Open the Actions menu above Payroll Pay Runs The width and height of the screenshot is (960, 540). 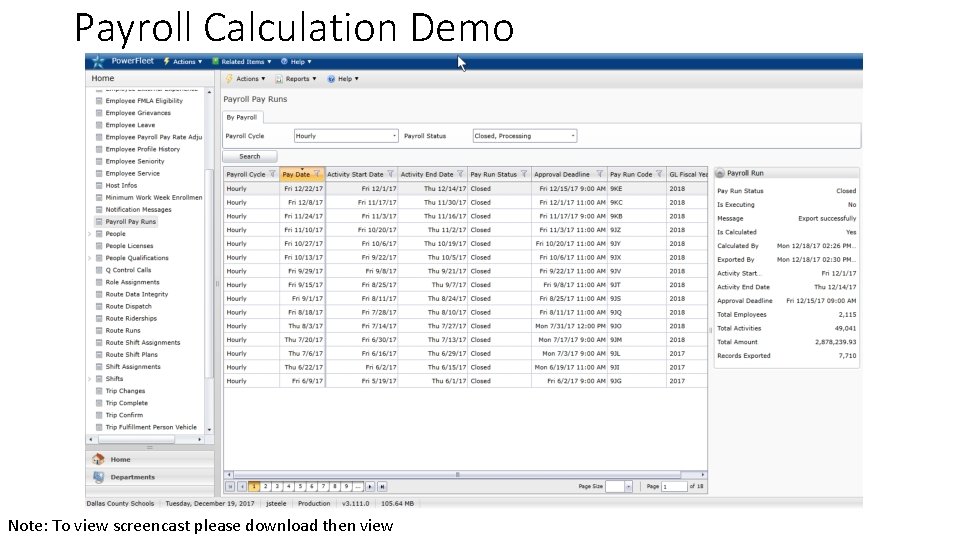(246, 79)
